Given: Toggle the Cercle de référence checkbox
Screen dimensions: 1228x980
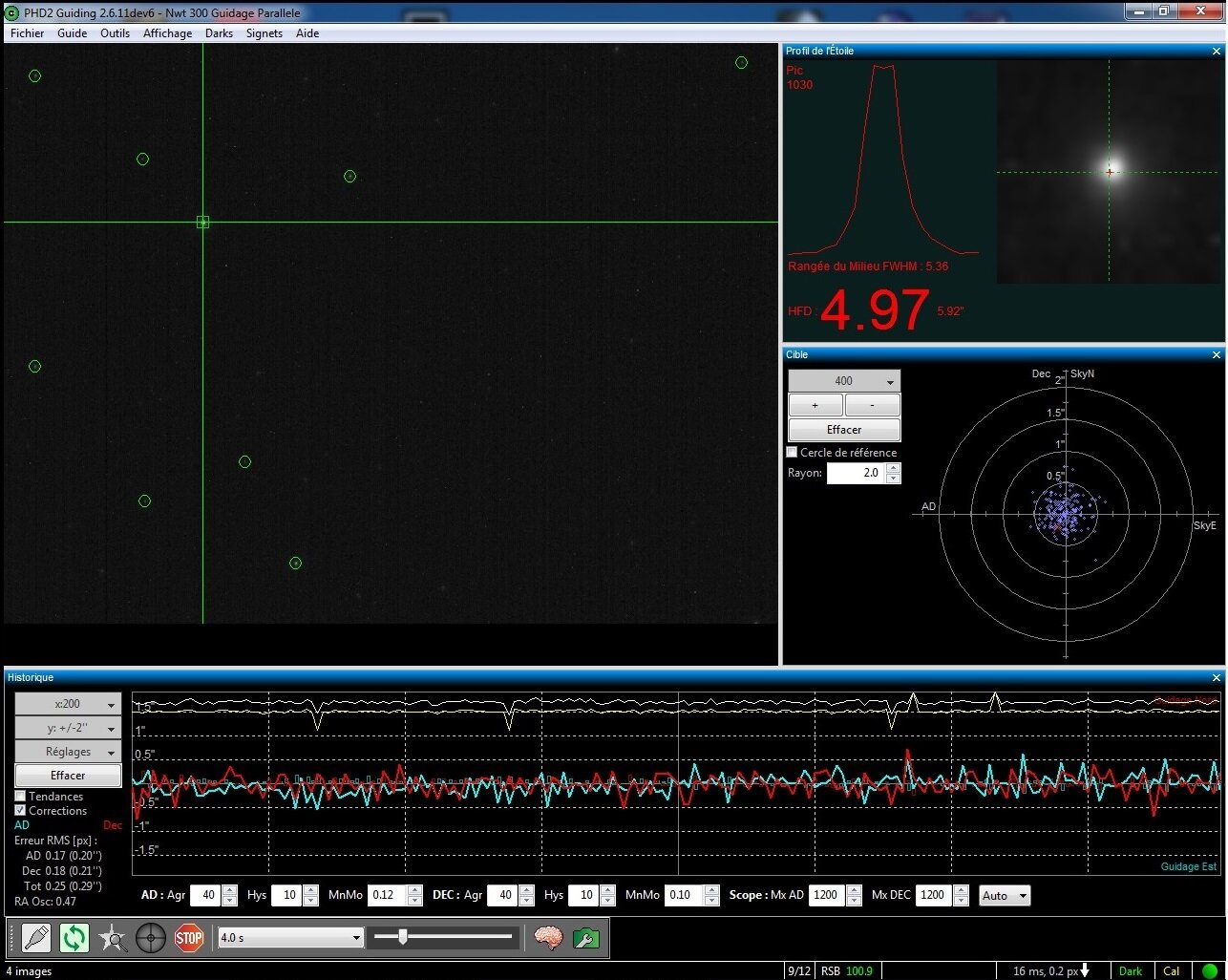Looking at the screenshot, I should [792, 453].
